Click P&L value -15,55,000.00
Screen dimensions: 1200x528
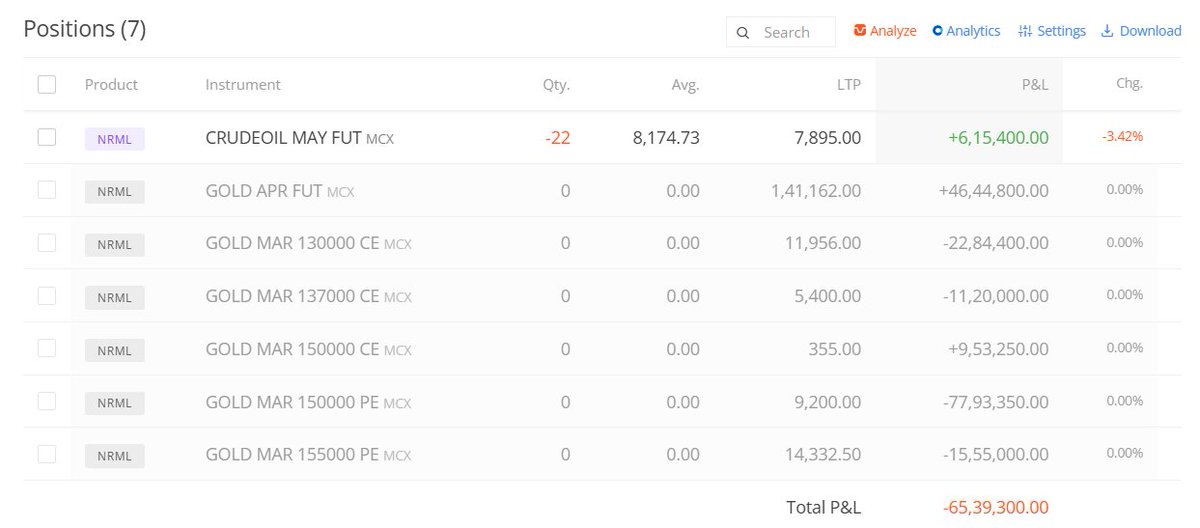(x=996, y=454)
